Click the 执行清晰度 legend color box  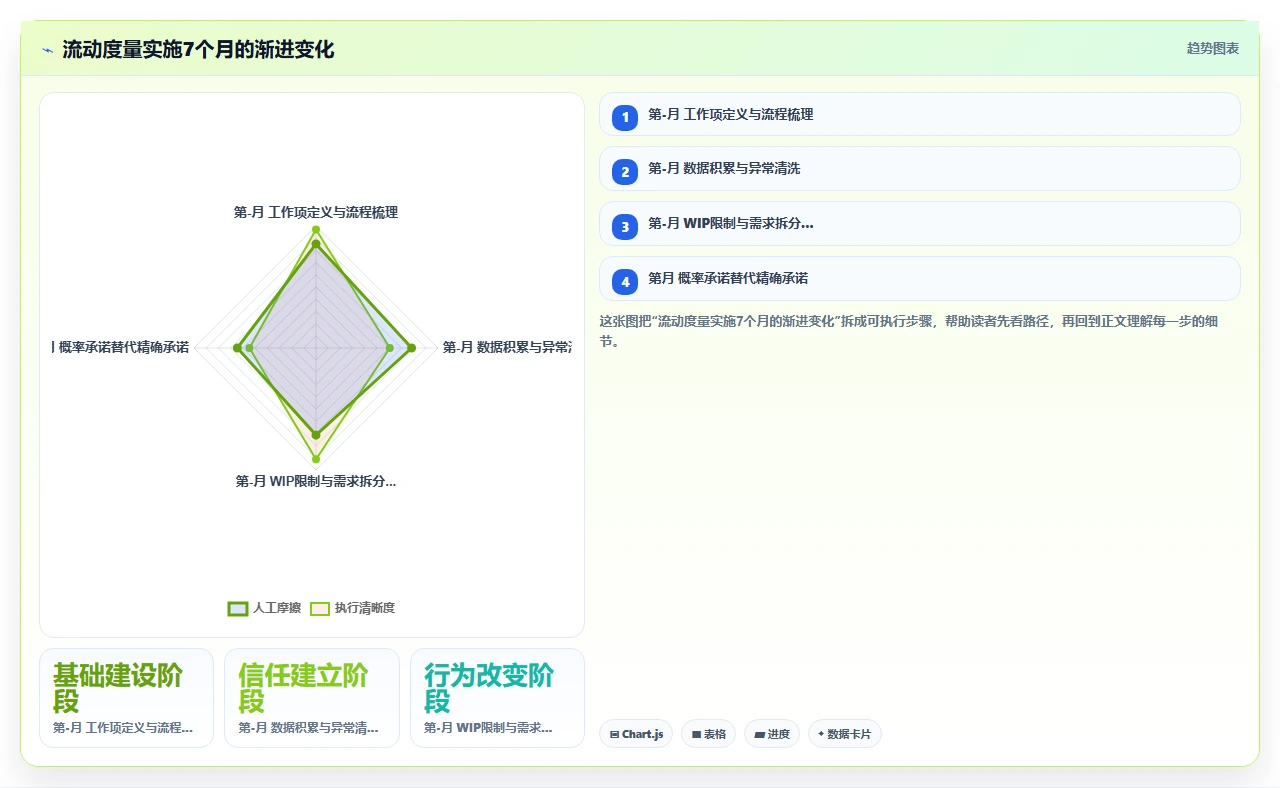pos(320,608)
